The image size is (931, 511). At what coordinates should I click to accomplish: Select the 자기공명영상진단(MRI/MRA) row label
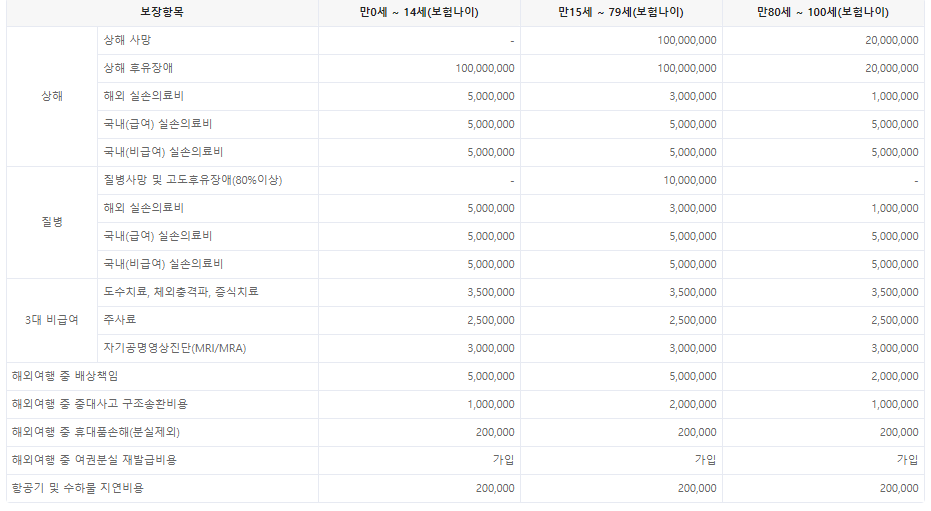coord(174,348)
